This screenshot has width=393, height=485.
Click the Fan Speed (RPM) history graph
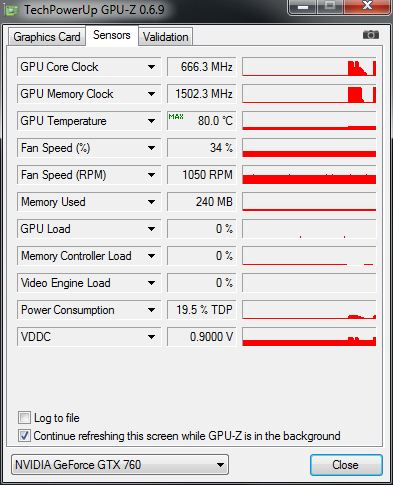309,175
